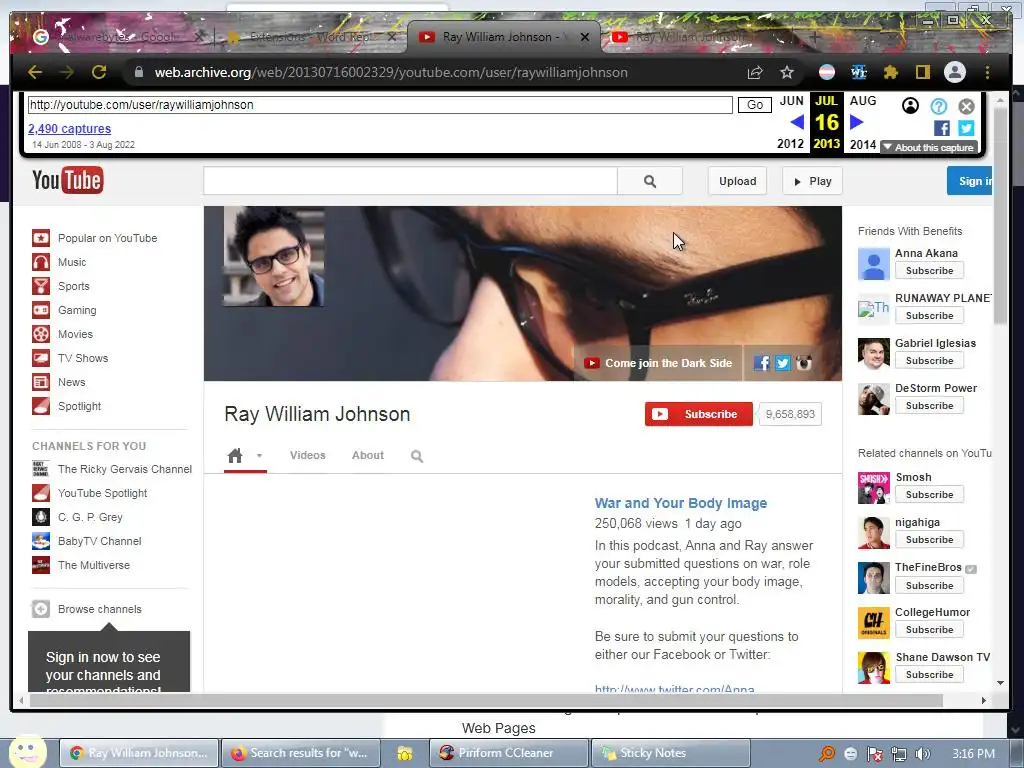Screen dimensions: 1024x768
Task: Share capture on Twitter from Wayback toolbar
Action: (x=967, y=128)
